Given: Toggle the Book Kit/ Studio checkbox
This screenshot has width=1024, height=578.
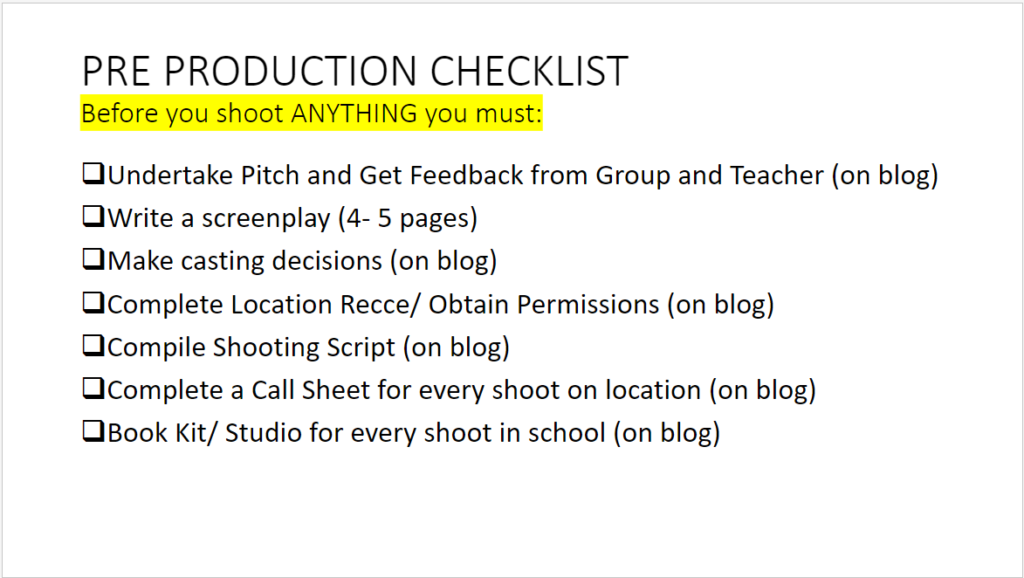Looking at the screenshot, I should [93, 432].
